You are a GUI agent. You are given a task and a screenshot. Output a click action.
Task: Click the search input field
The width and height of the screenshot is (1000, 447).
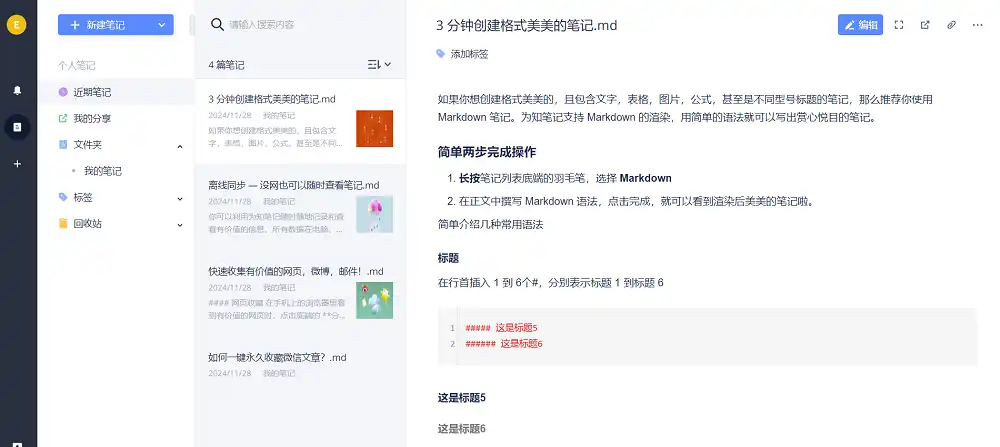300,24
